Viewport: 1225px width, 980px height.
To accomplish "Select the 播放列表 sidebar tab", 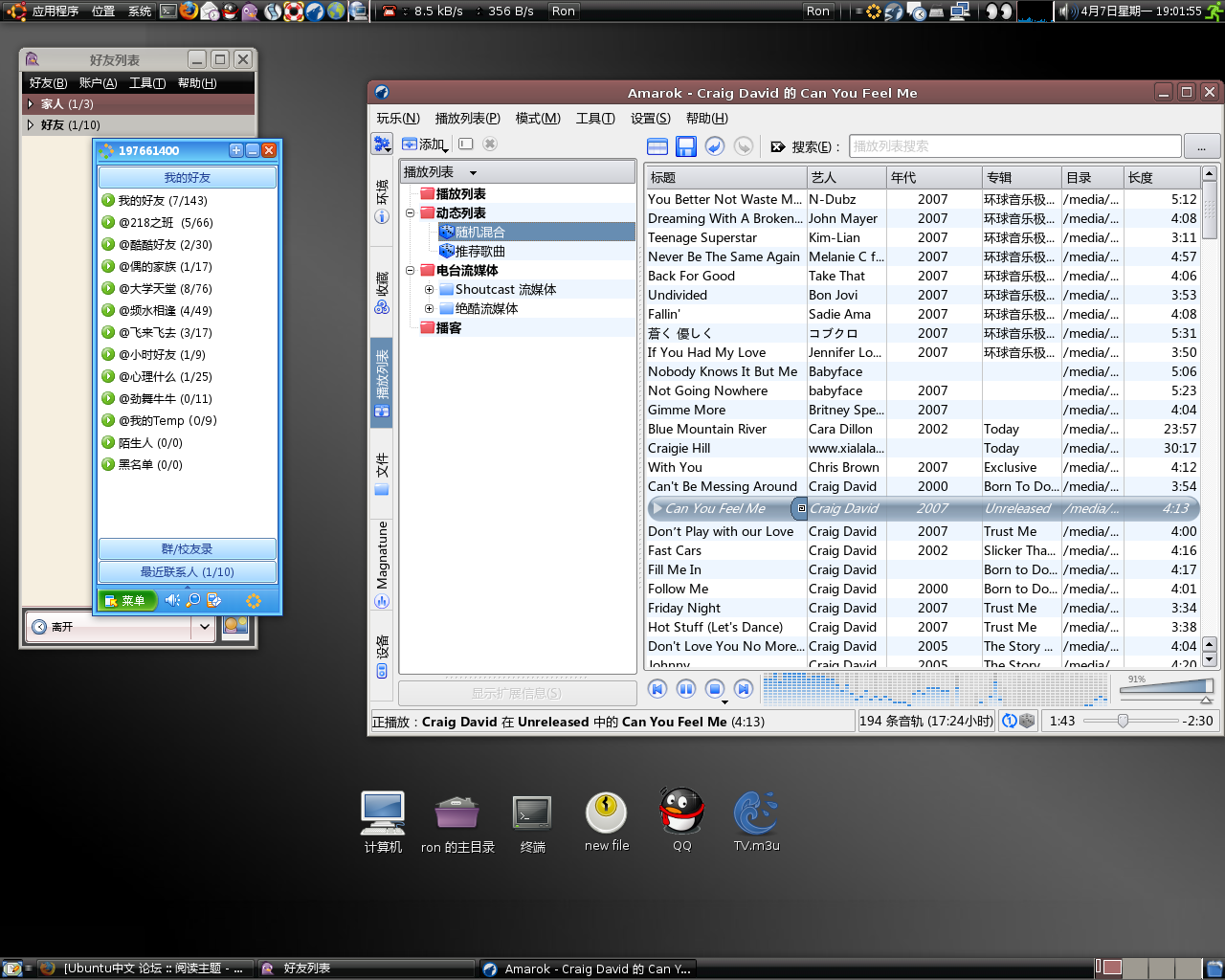I will click(x=382, y=383).
